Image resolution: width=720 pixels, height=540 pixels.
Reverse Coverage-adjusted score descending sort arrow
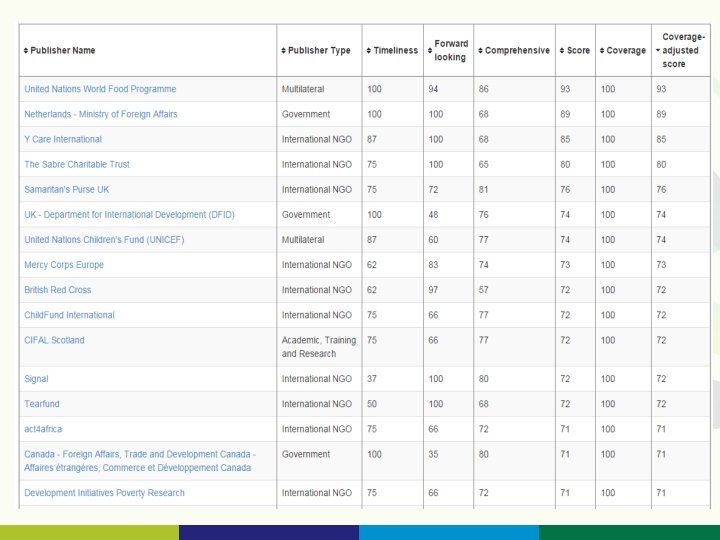pyautogui.click(x=658, y=51)
